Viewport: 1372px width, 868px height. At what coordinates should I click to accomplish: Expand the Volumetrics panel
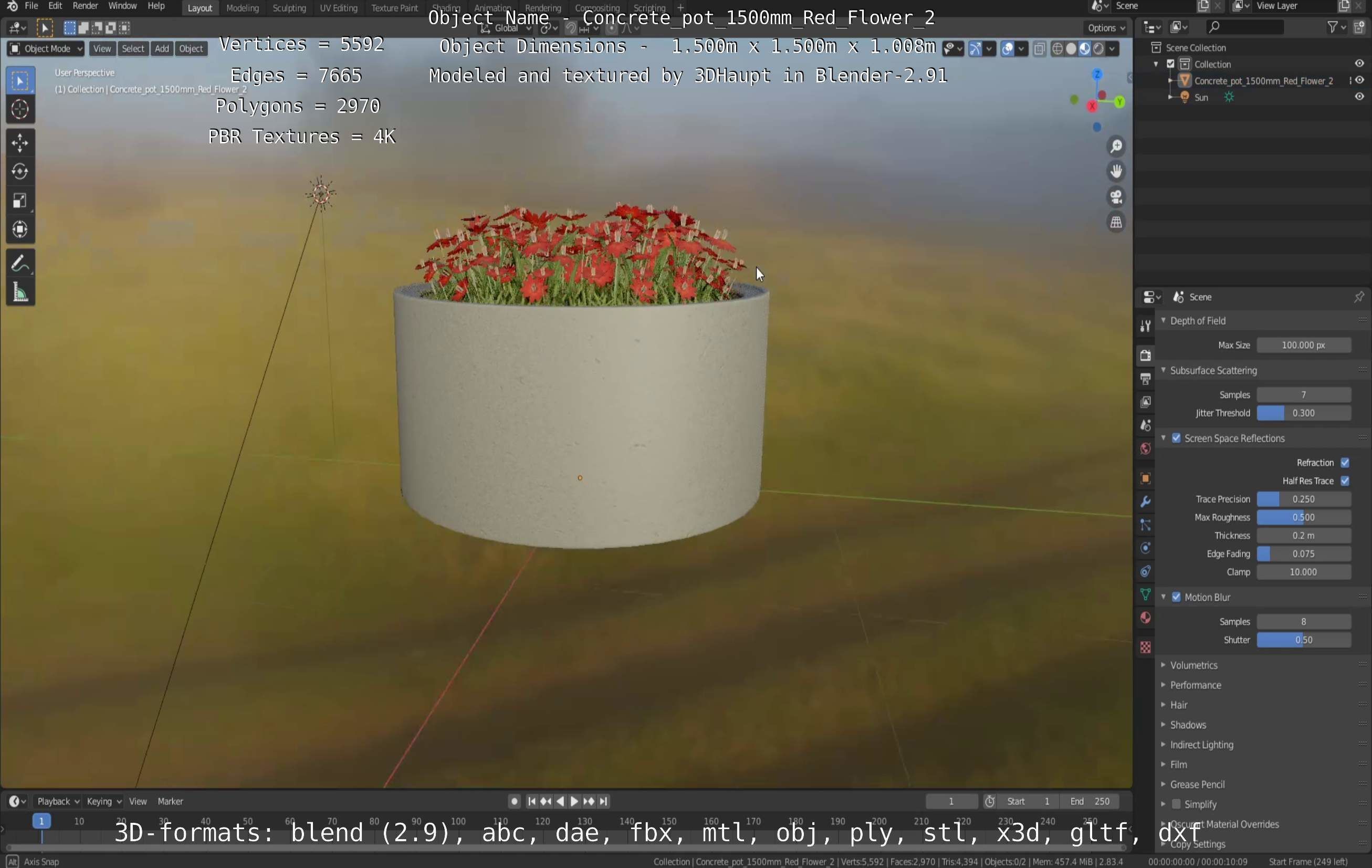1193,665
